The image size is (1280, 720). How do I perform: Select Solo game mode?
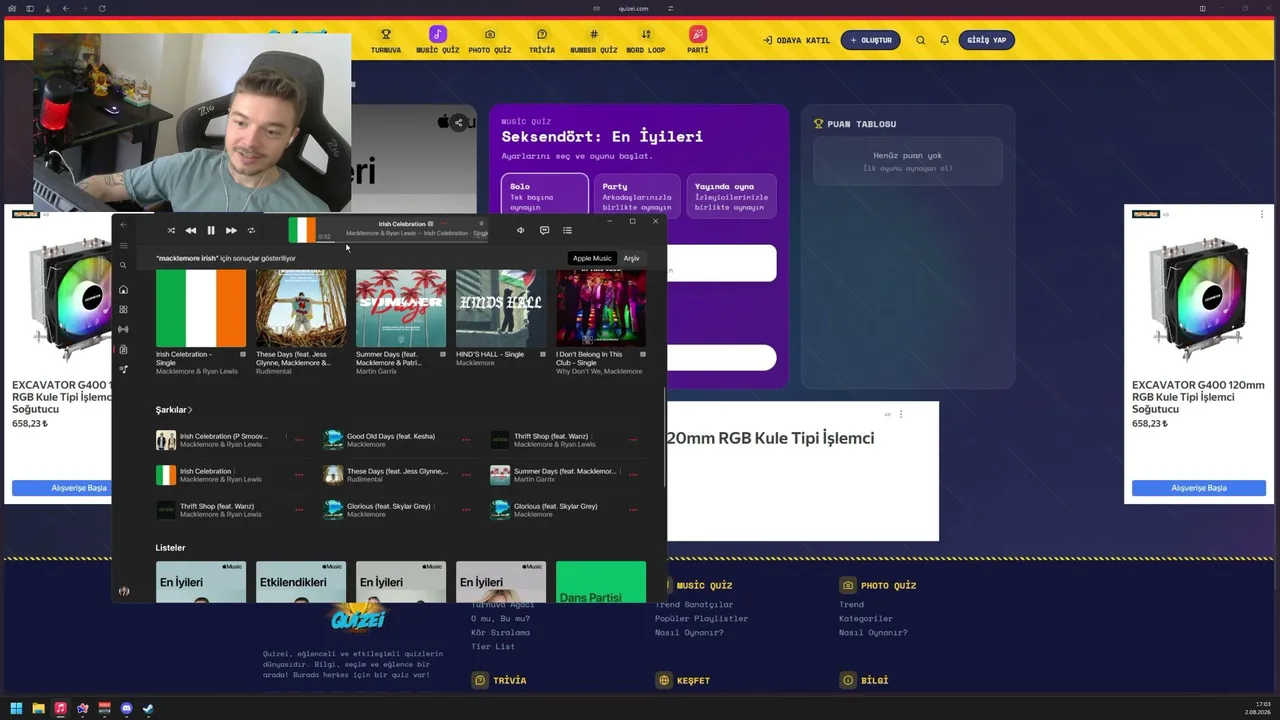pos(545,196)
